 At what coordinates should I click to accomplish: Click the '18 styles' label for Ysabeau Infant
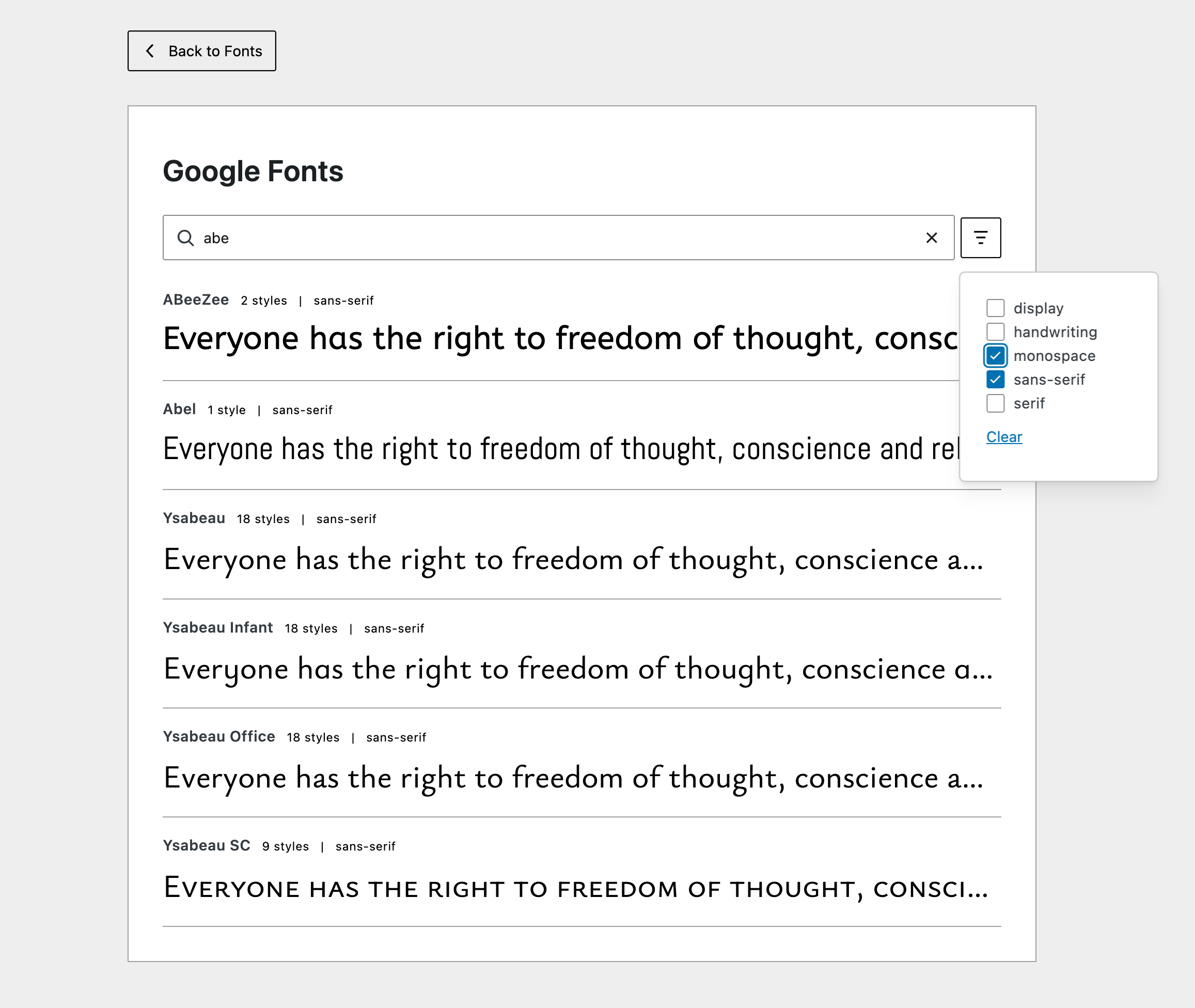[x=311, y=628]
